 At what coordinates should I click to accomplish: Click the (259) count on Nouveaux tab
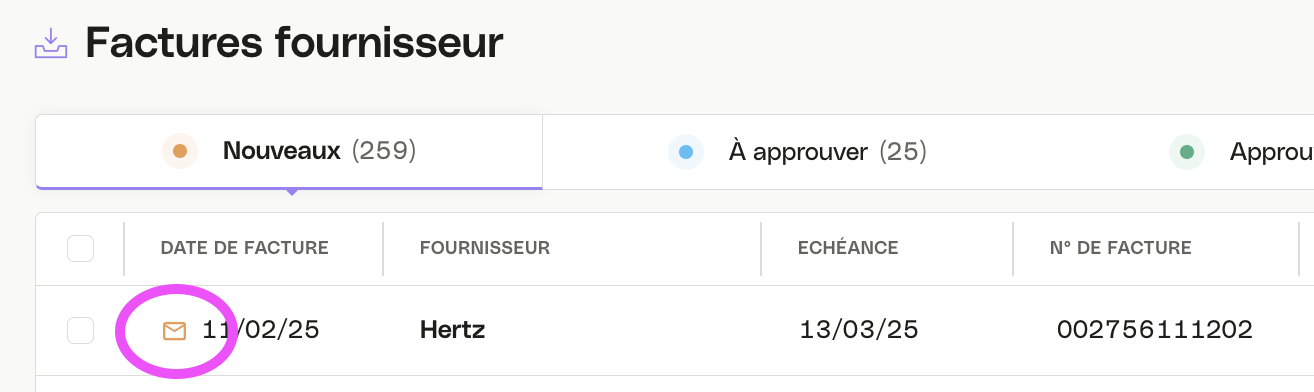click(384, 152)
